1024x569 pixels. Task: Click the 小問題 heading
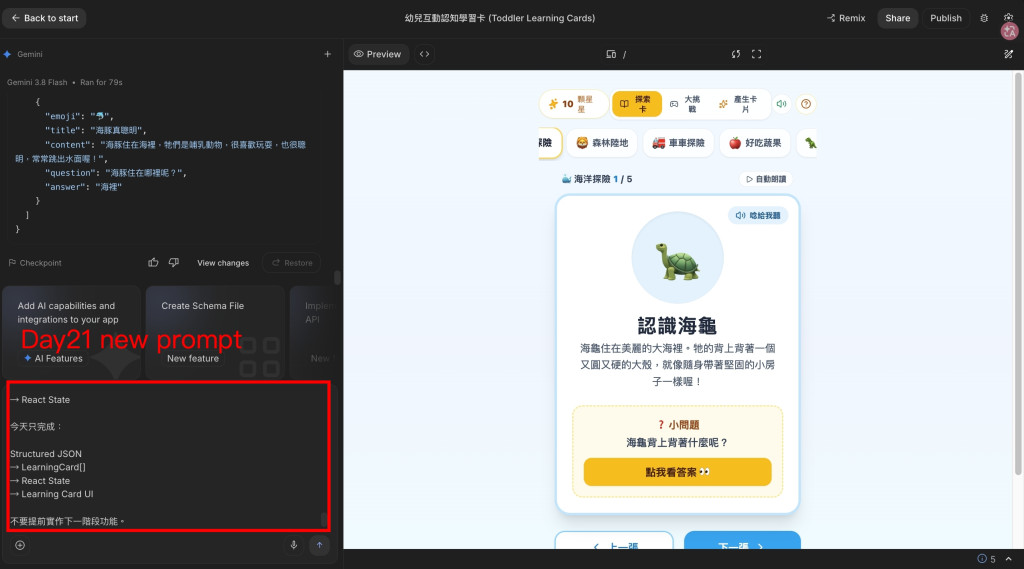677,425
